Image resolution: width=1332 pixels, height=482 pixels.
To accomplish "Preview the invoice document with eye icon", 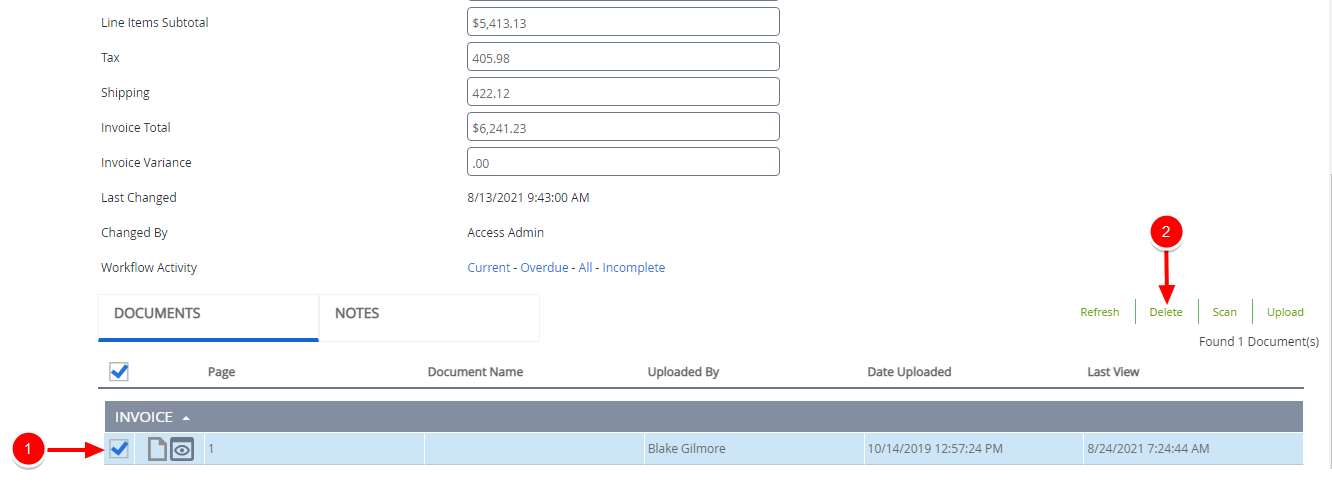I will 181,450.
